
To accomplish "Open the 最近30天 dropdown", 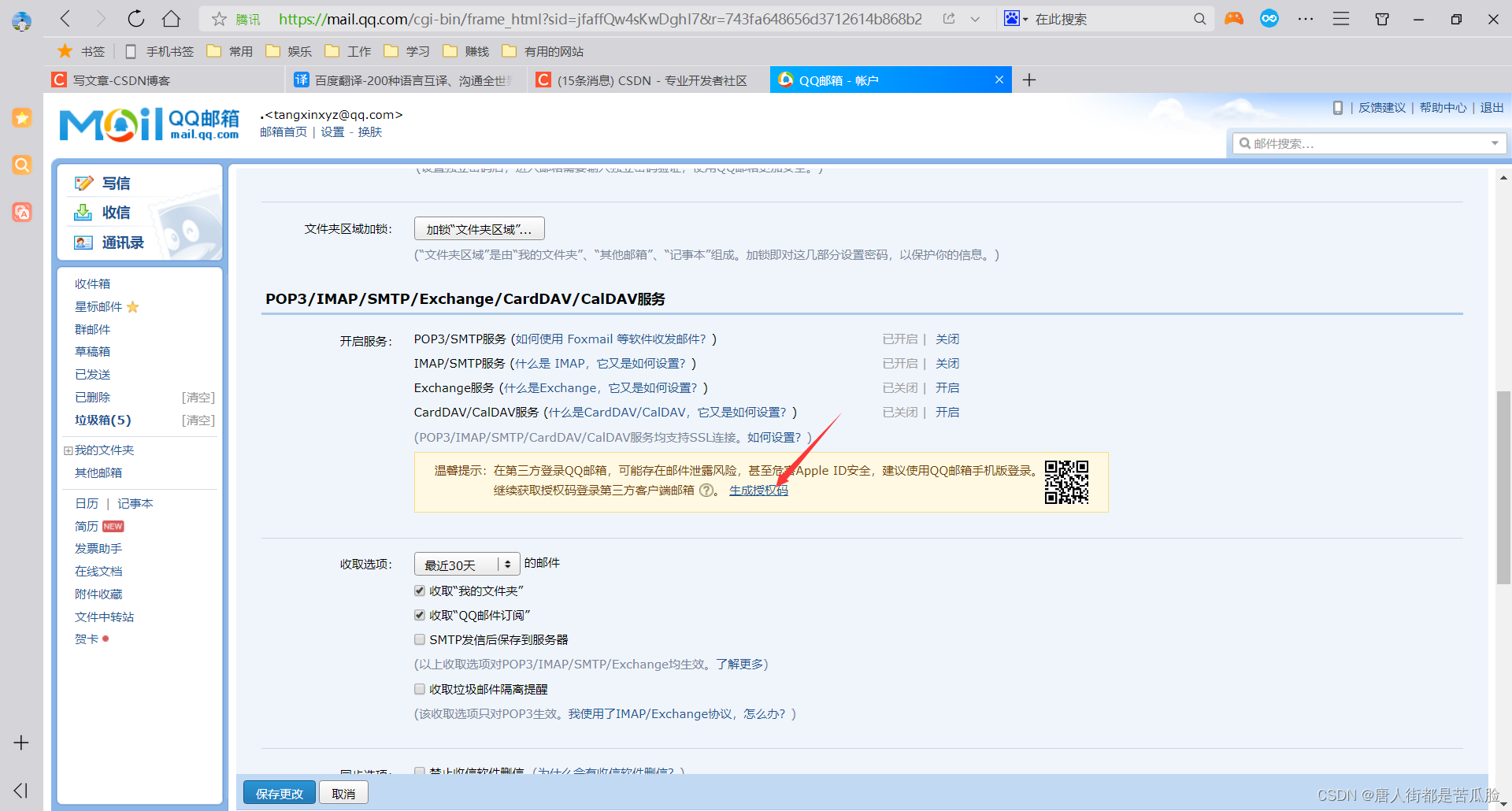I will [x=467, y=565].
